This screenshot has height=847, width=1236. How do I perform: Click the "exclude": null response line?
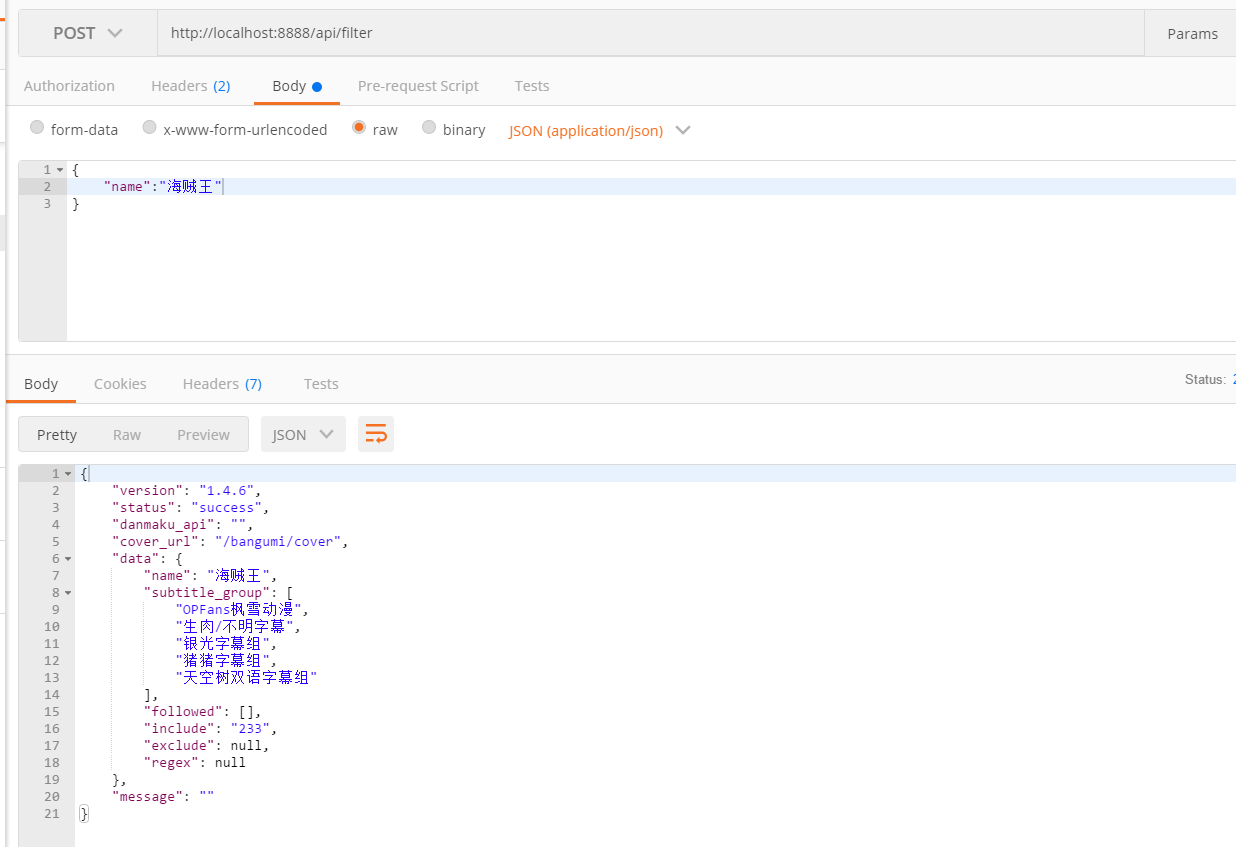pos(207,745)
